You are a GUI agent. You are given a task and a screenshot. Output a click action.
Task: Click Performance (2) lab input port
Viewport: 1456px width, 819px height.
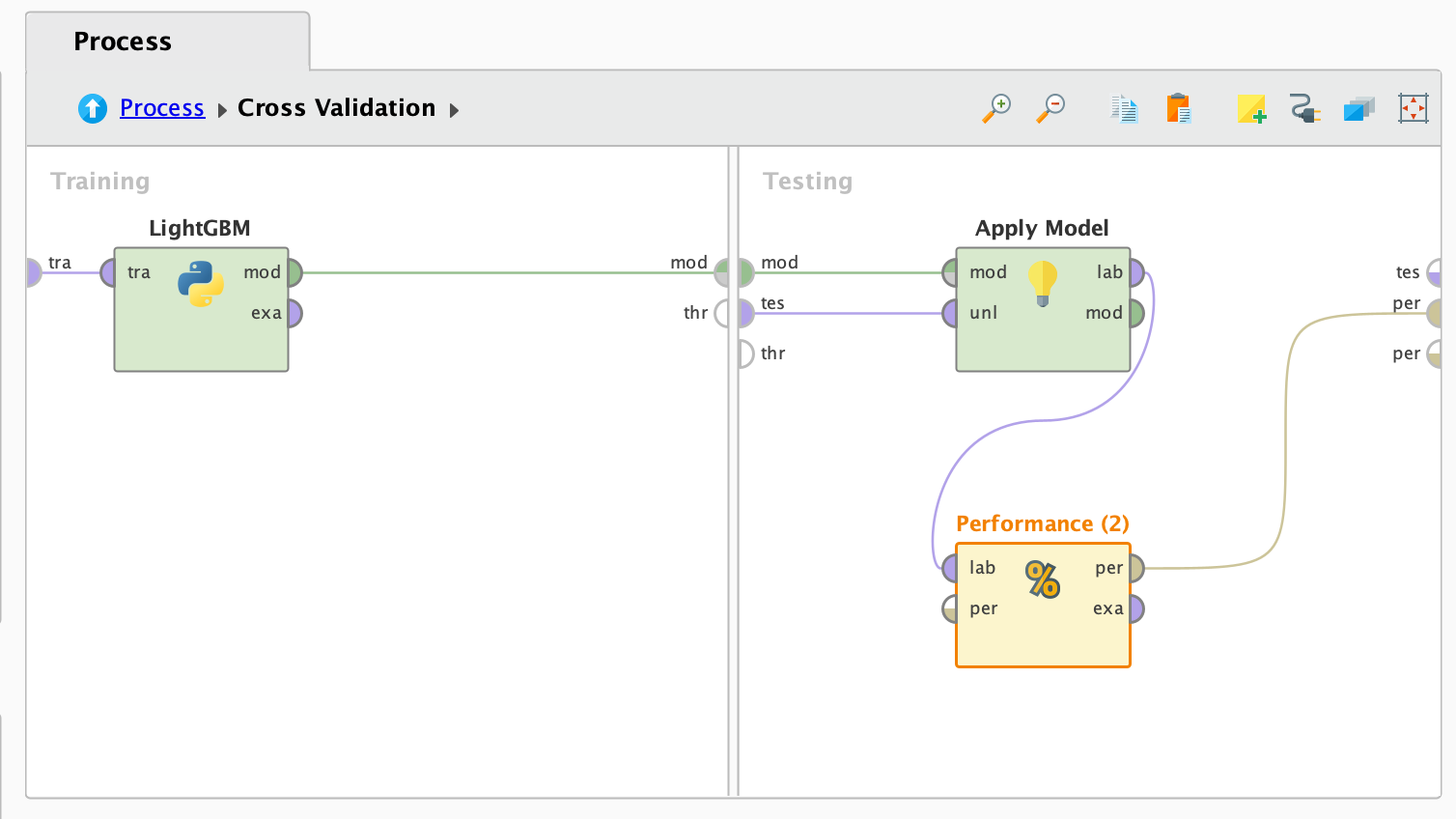click(950, 568)
